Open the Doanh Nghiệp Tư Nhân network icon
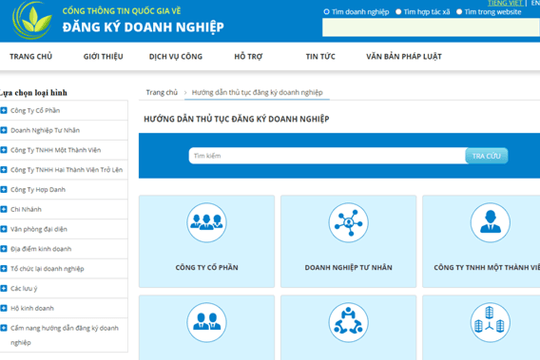This screenshot has height=360, width=540. 348,223
